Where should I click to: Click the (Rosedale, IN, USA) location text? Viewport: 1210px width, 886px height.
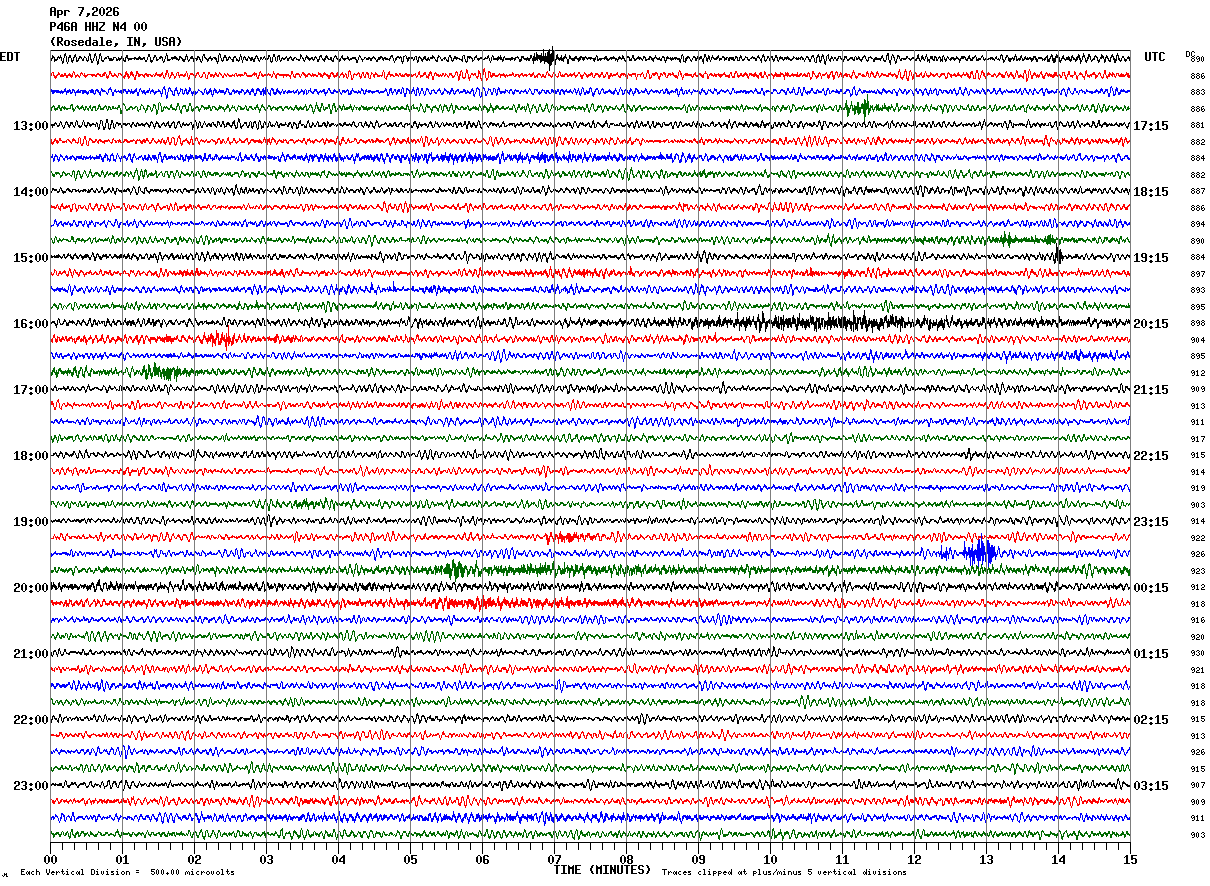[116, 42]
